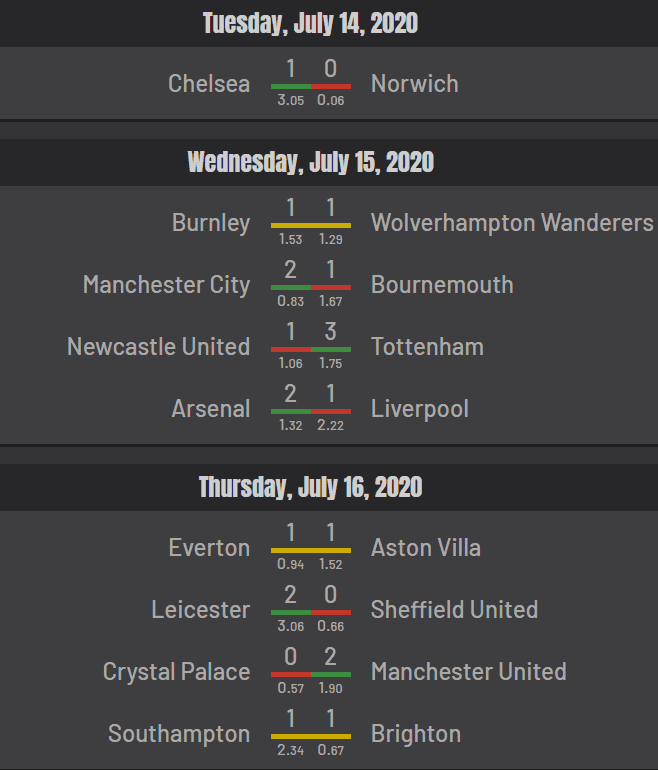The height and width of the screenshot is (770, 658).
Task: Open the Bournemouth team link
Action: (x=442, y=285)
